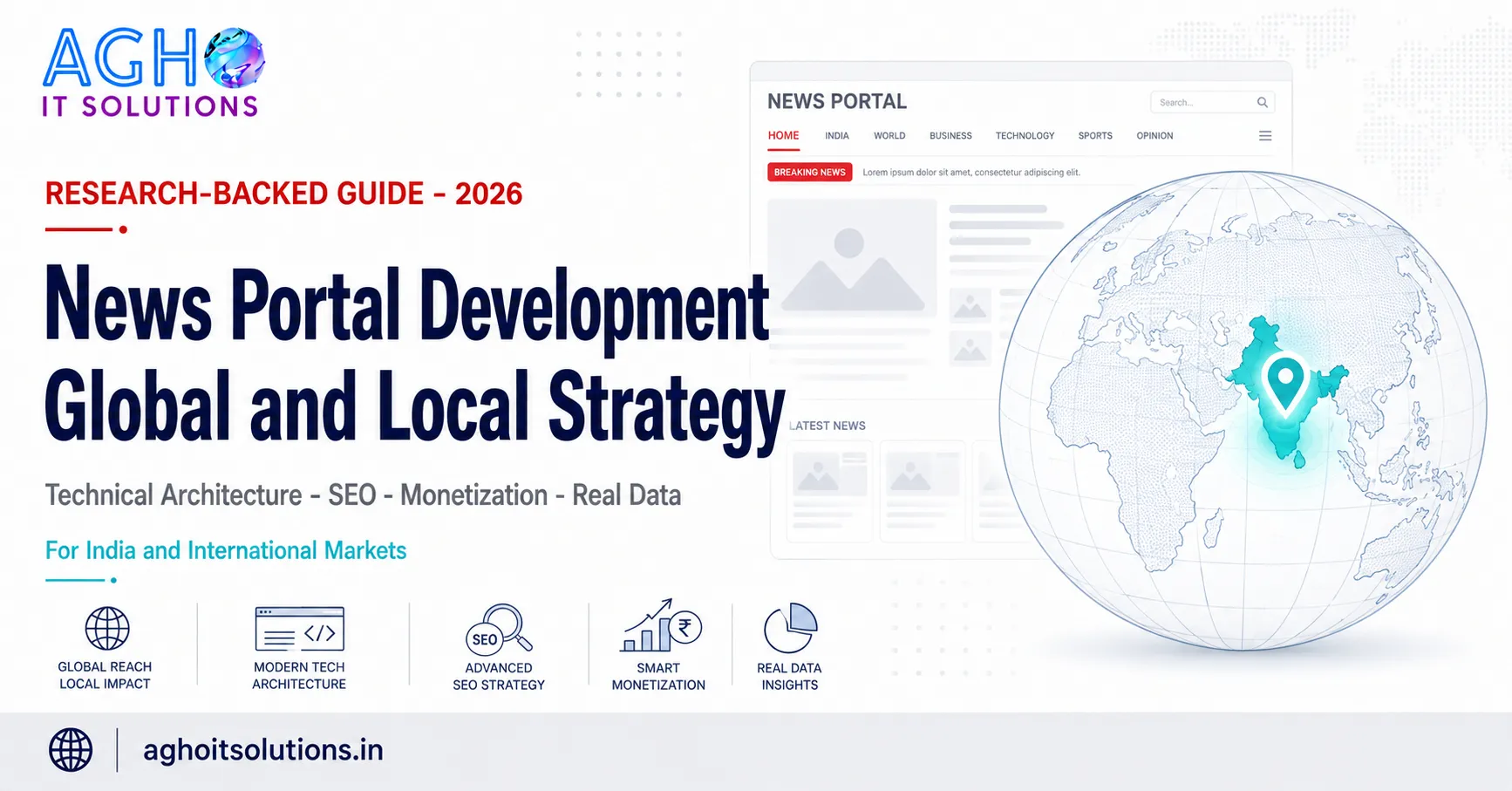Click the Real Data Insights pie chart icon
The height and width of the screenshot is (791, 1512).
pyautogui.click(x=791, y=627)
